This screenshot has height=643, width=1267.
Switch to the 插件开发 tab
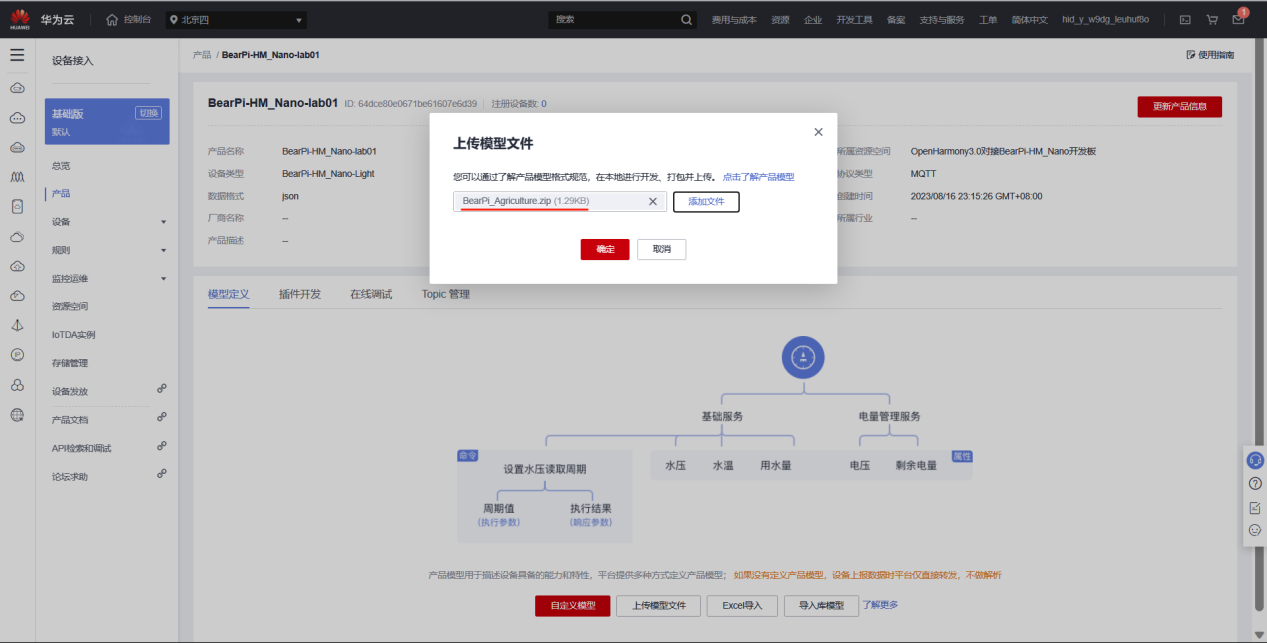coord(300,294)
